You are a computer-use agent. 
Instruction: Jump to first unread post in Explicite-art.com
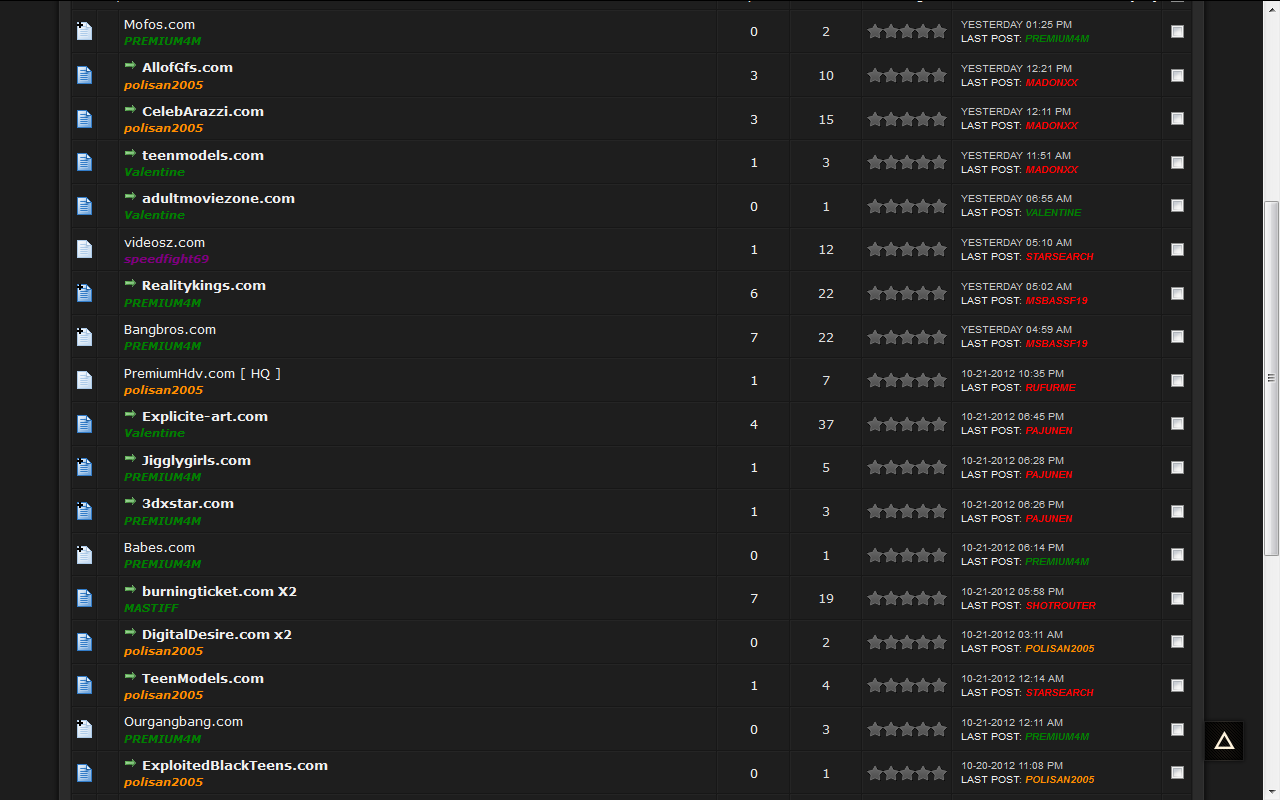pyautogui.click(x=130, y=415)
